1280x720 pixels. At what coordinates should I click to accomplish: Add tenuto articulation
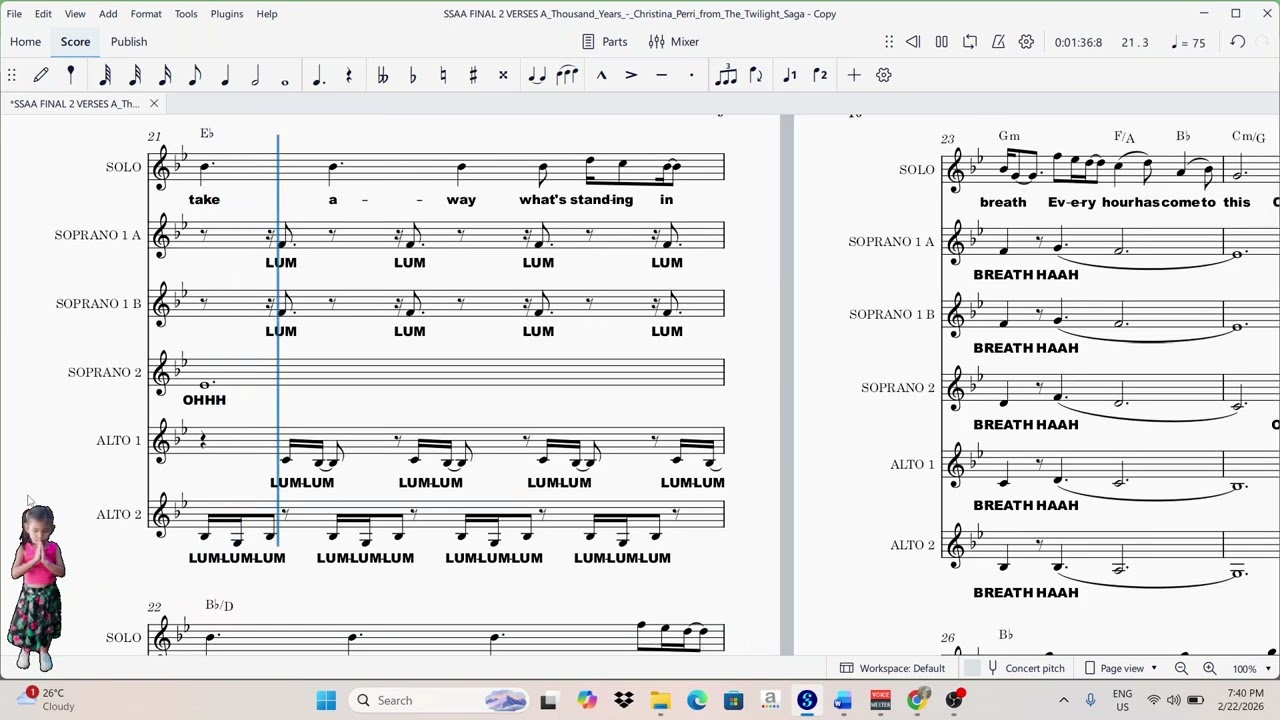(x=661, y=75)
